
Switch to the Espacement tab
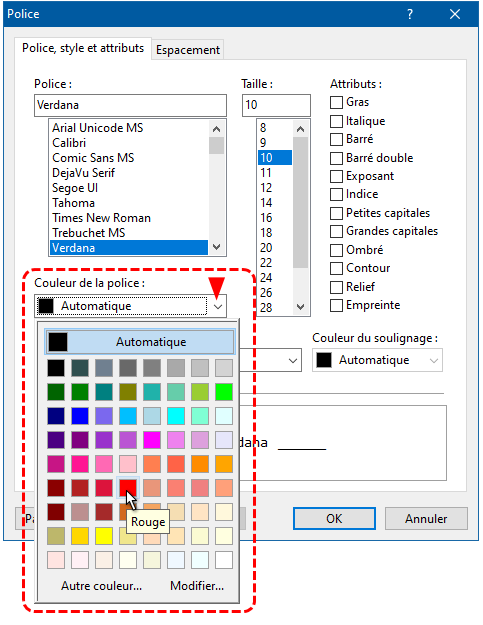(188, 50)
